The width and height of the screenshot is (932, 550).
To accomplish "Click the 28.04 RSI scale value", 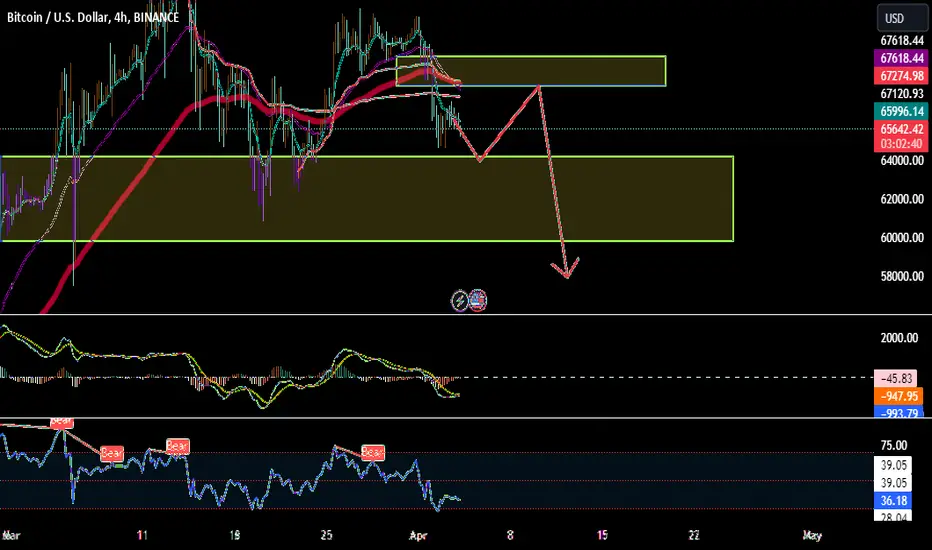I will coord(893,517).
